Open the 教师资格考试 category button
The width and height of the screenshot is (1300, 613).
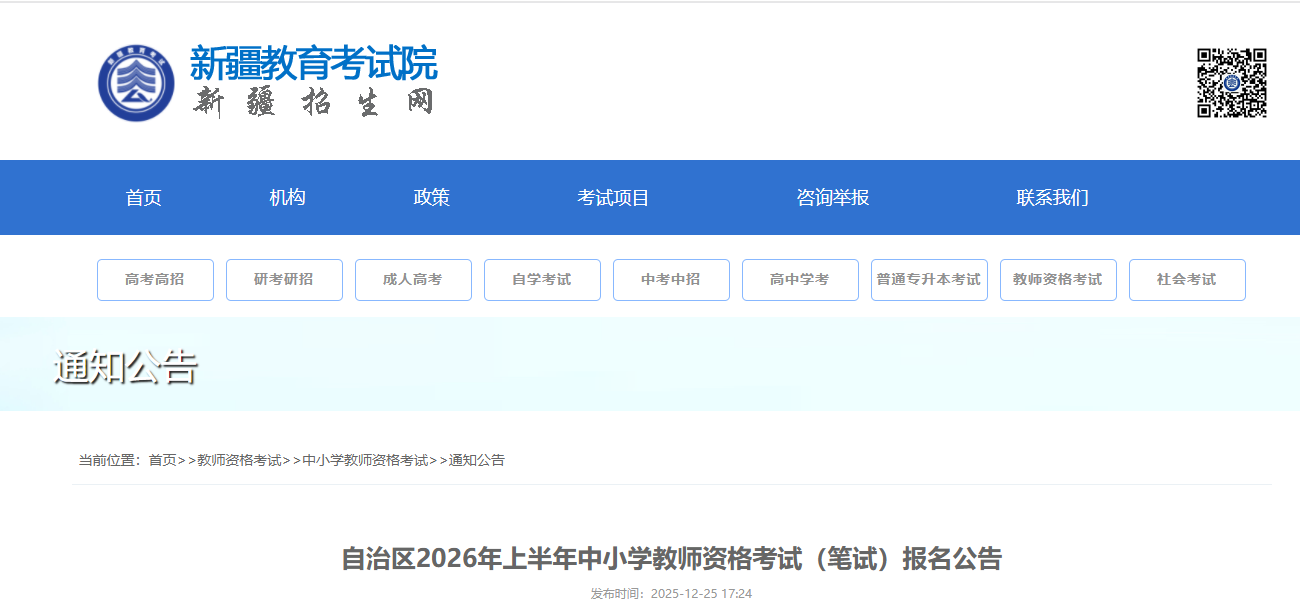[x=1058, y=280]
